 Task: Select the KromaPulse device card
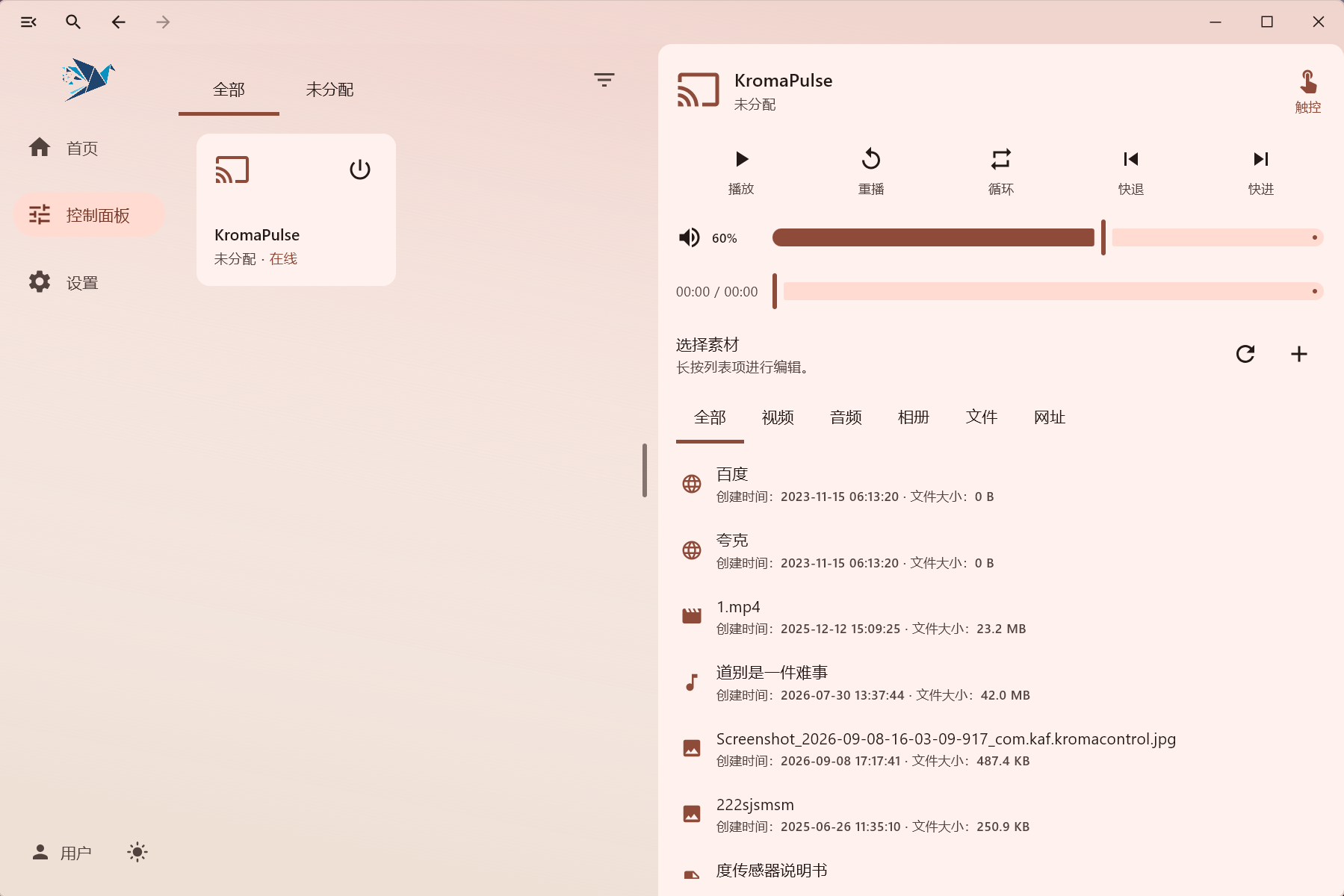[x=296, y=210]
